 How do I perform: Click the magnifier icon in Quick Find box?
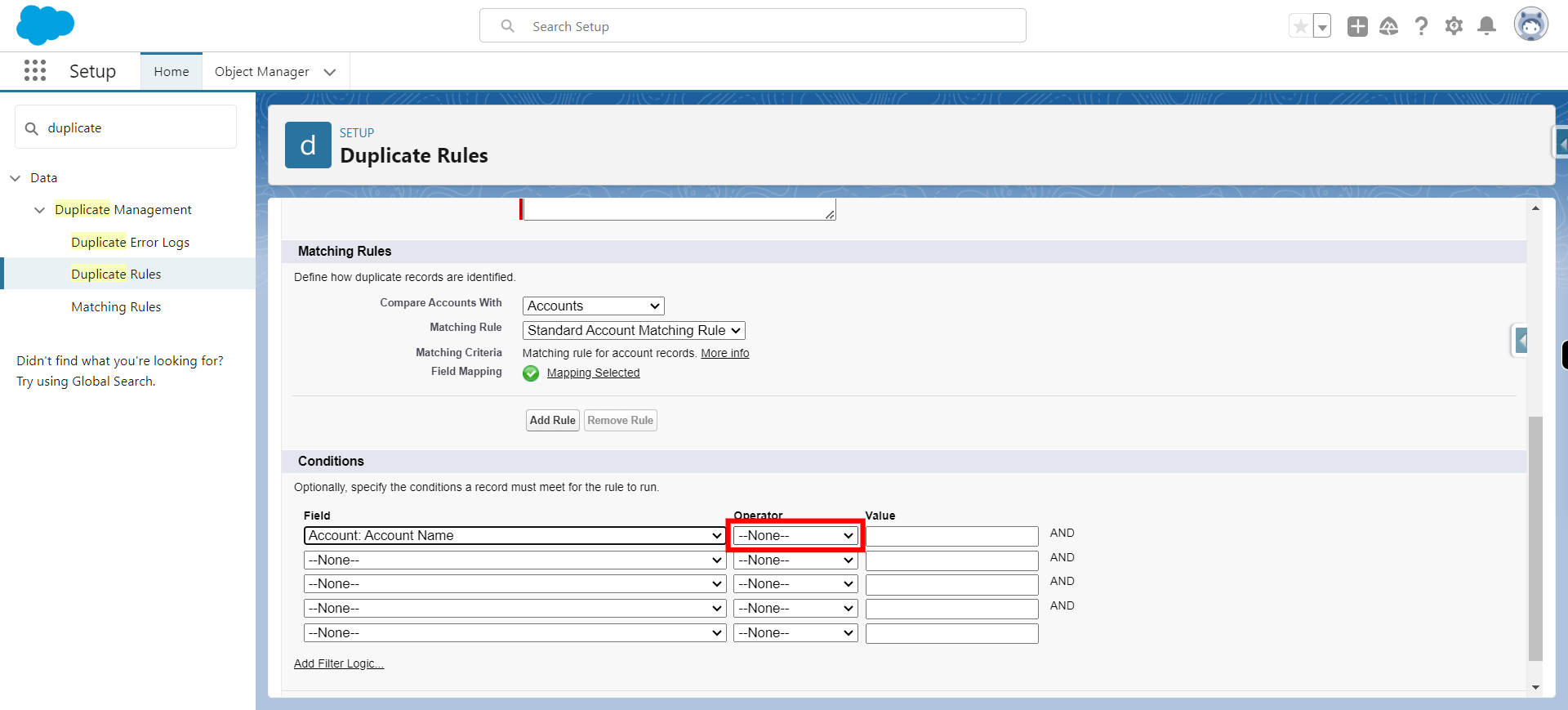[32, 128]
